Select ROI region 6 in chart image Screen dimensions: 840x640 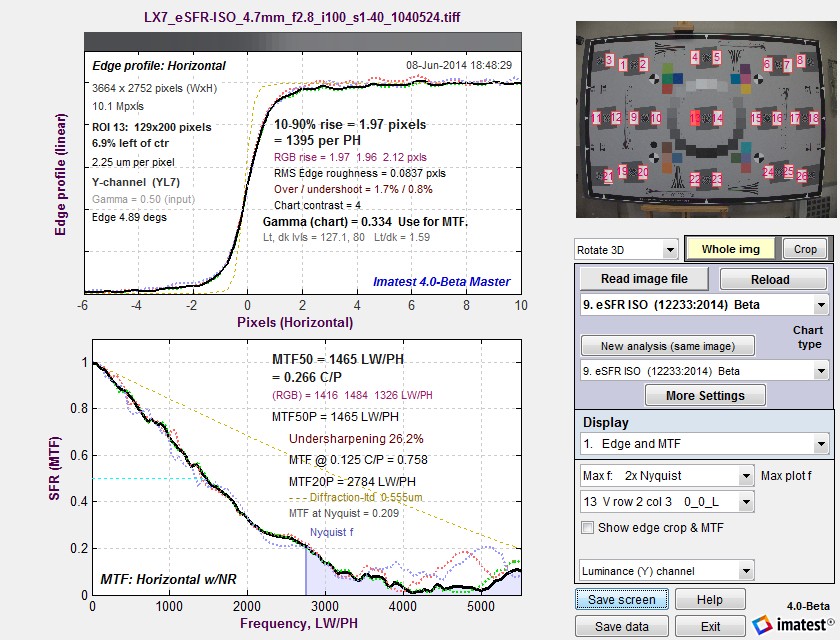click(768, 64)
